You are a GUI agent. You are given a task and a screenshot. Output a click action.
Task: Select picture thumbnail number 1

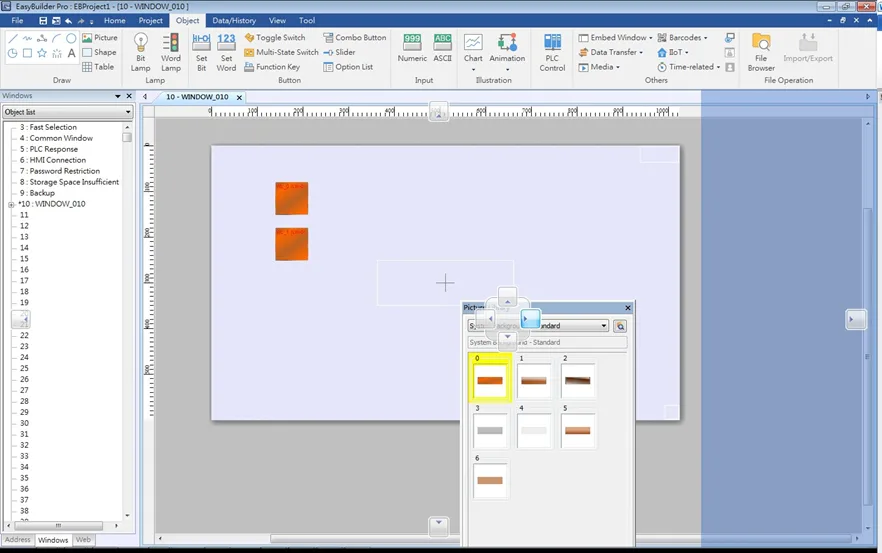(x=533, y=380)
